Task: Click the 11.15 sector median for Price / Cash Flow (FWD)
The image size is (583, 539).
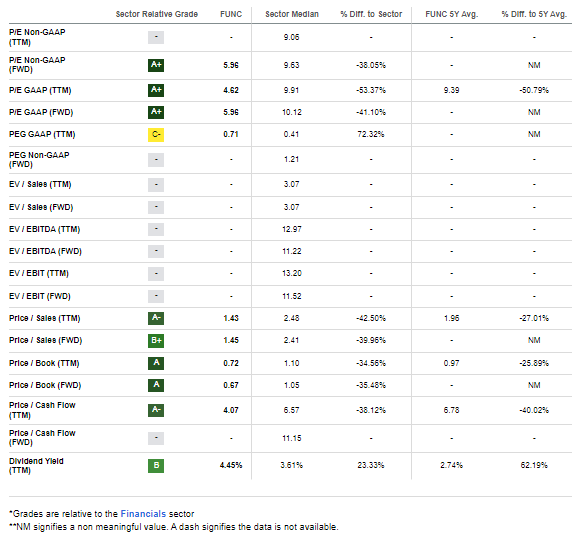Action: tap(292, 438)
